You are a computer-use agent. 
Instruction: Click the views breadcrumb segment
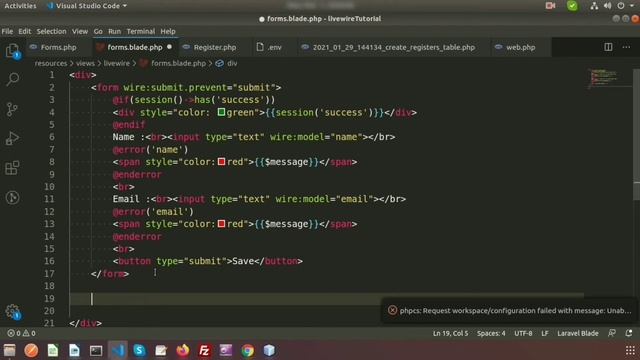[85, 63]
